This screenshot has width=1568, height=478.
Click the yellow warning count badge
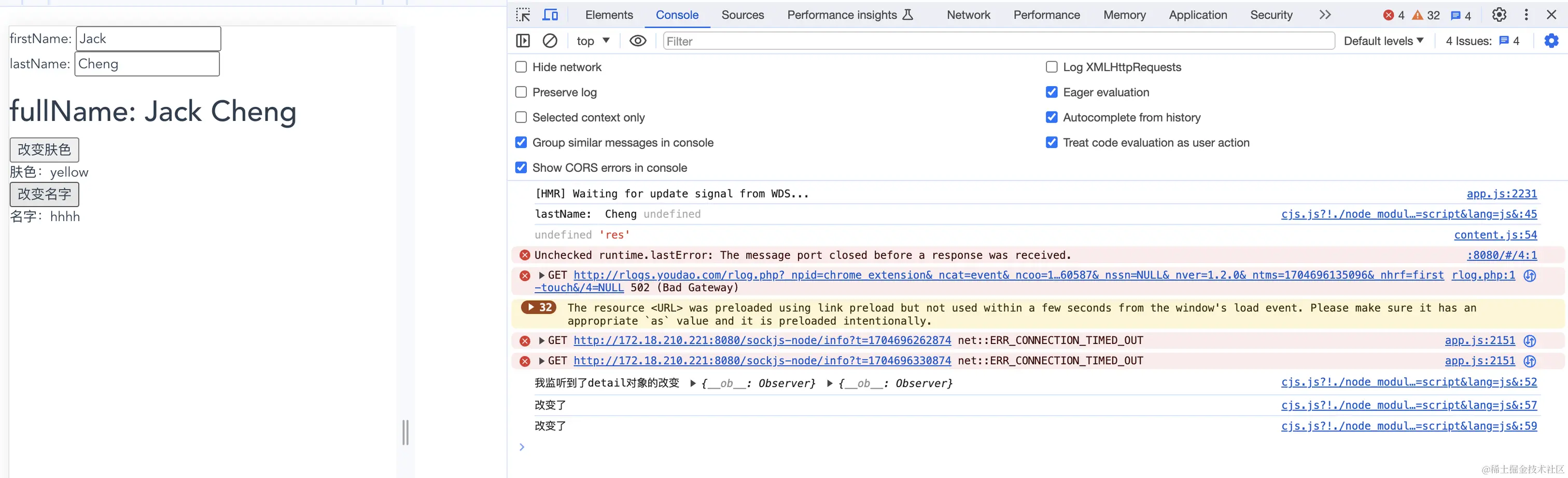1426,15
